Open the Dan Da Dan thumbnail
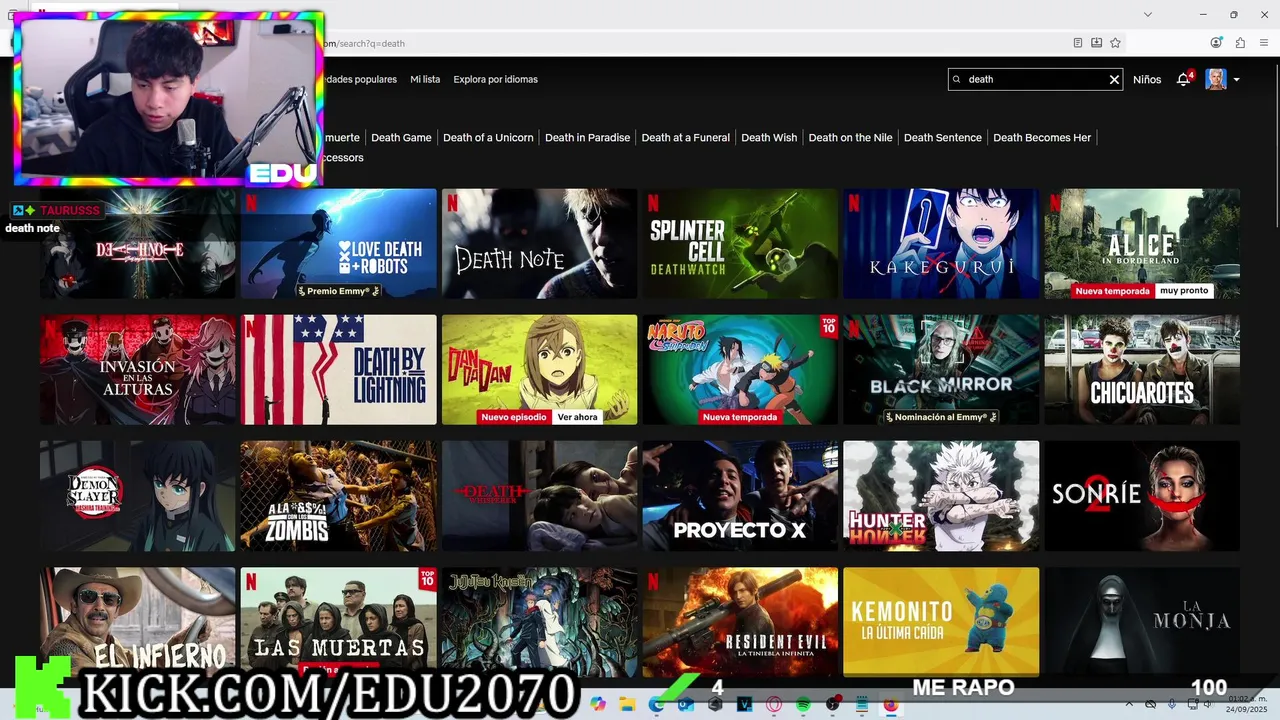The height and width of the screenshot is (720, 1280). pos(539,370)
